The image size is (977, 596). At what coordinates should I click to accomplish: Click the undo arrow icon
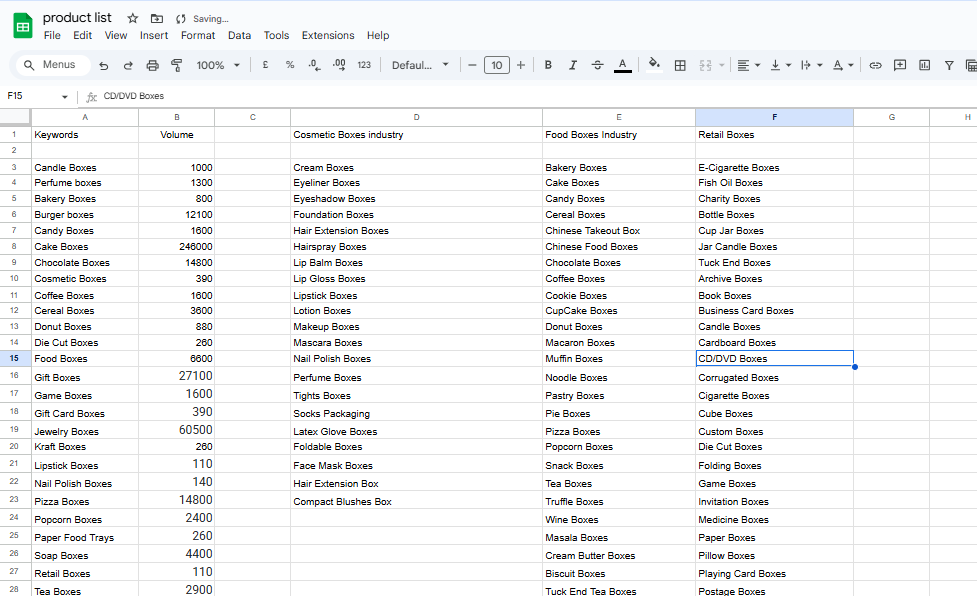pos(104,65)
